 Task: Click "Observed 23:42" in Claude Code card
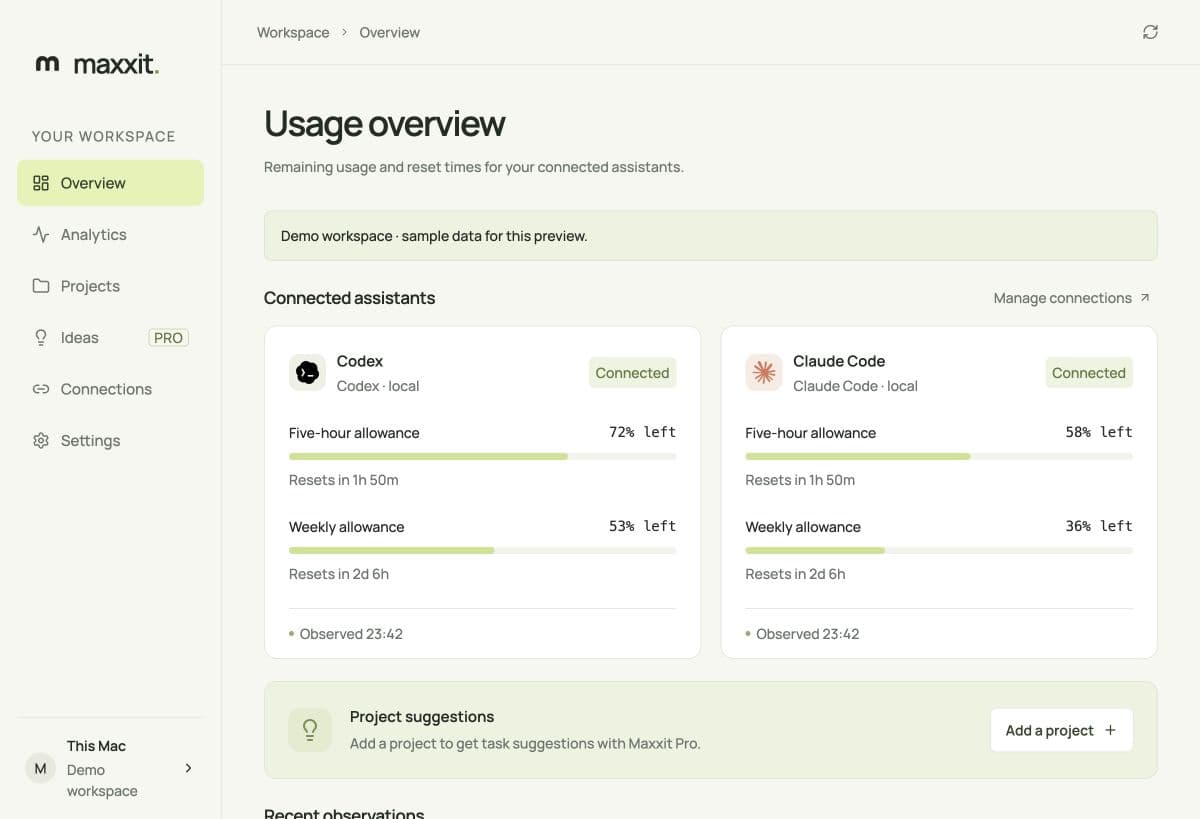[807, 634]
